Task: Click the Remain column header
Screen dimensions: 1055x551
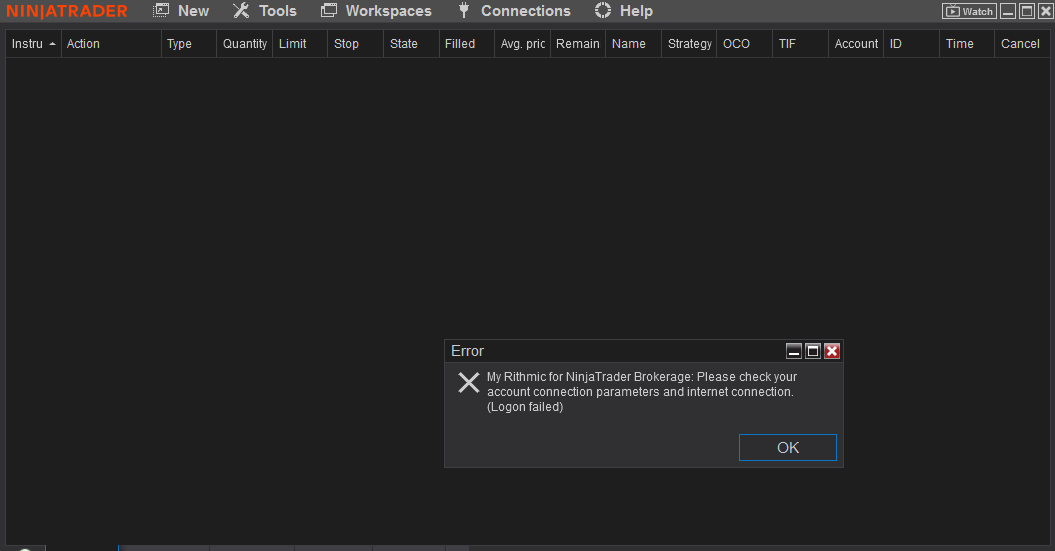Action: pyautogui.click(x=578, y=44)
